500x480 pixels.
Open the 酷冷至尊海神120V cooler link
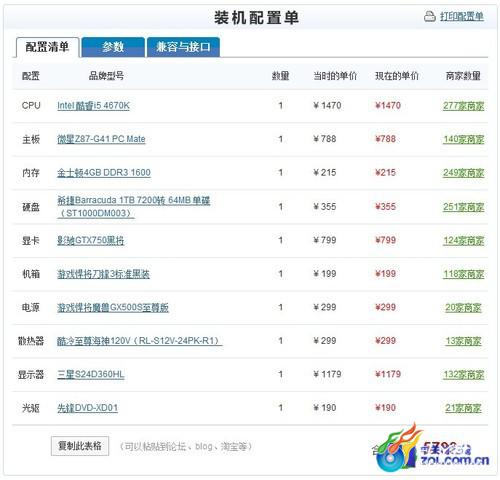pyautogui.click(x=140, y=341)
